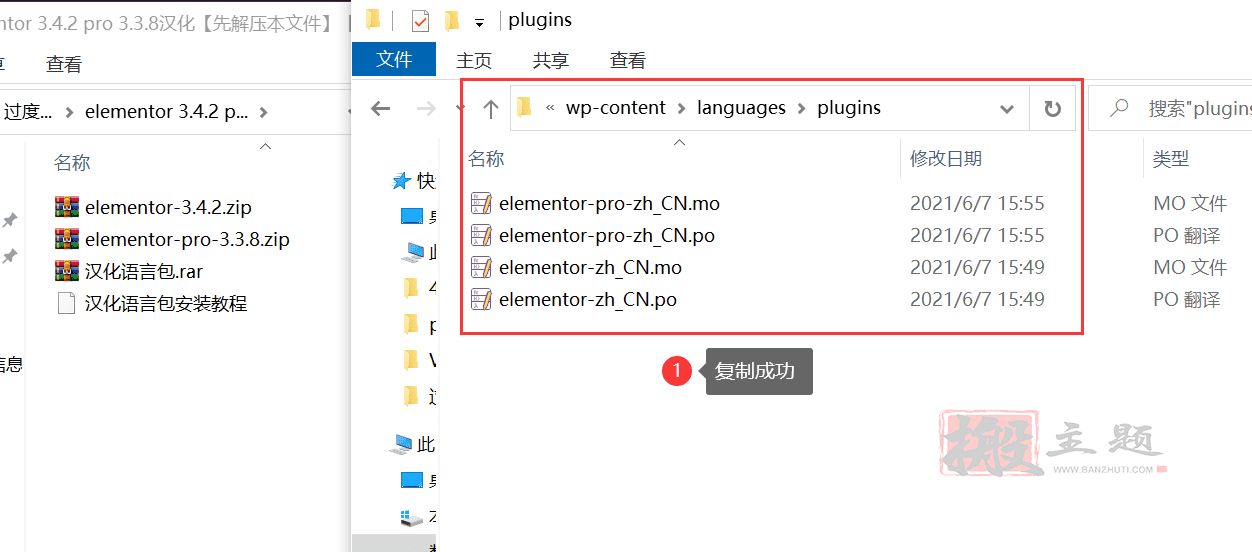Sort by the 修改日期 column header
The height and width of the screenshot is (552, 1252).
coord(946,158)
